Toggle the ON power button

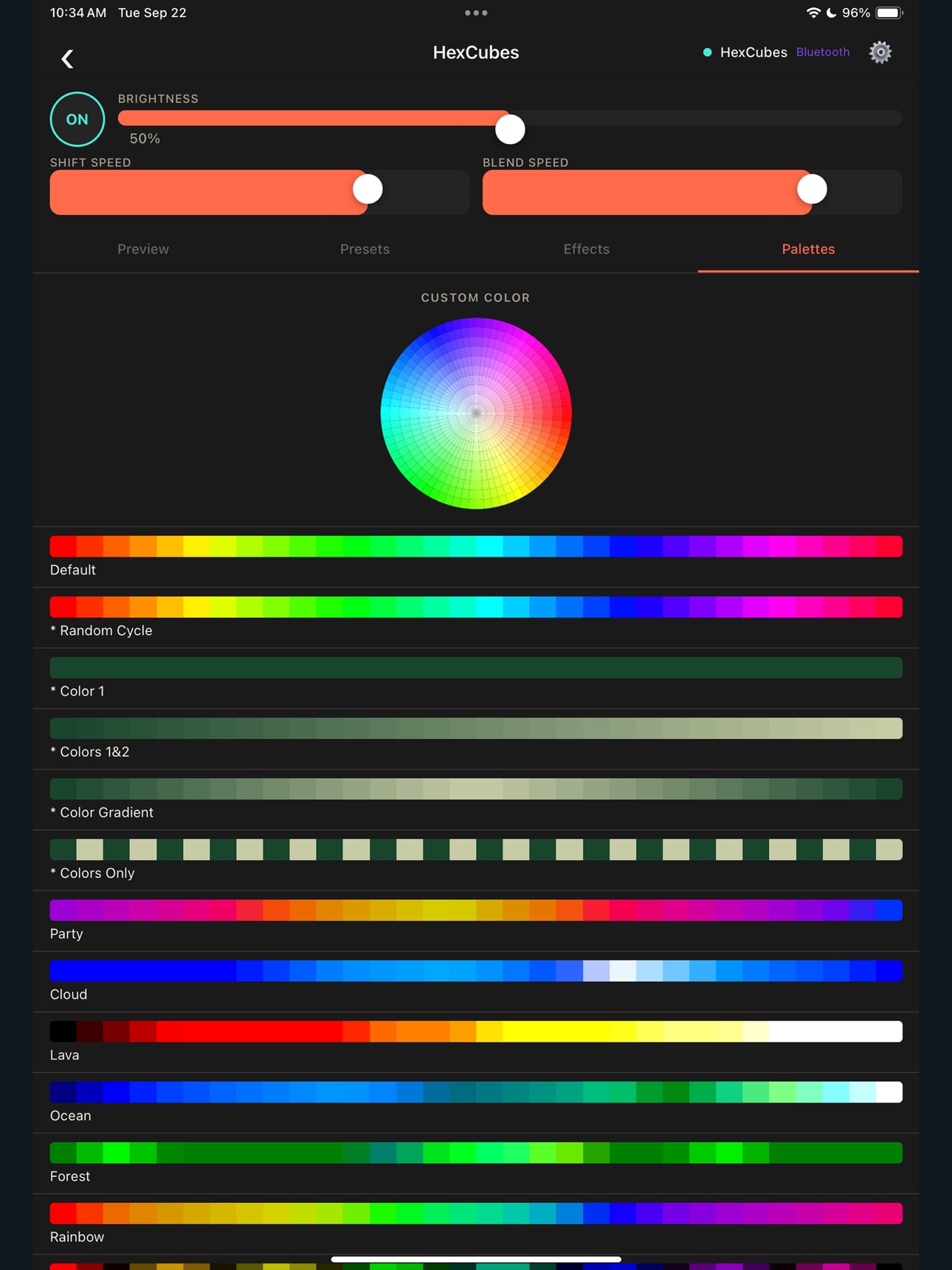pos(77,119)
